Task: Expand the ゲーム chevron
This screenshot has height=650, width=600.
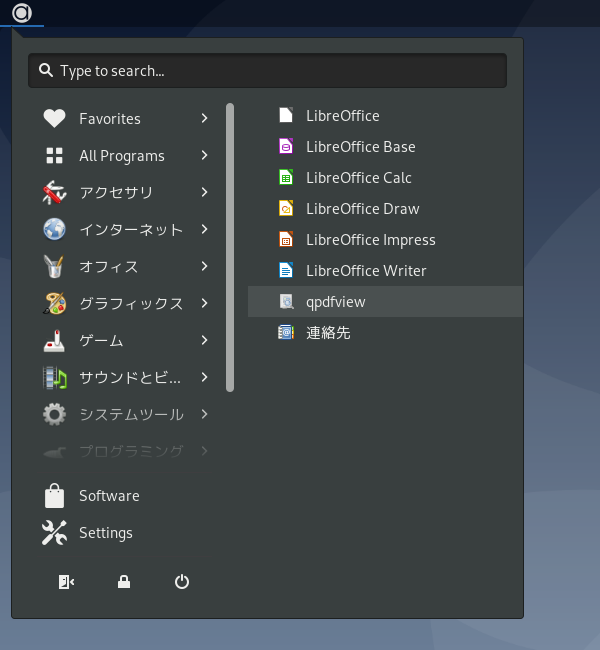Action: (x=204, y=340)
